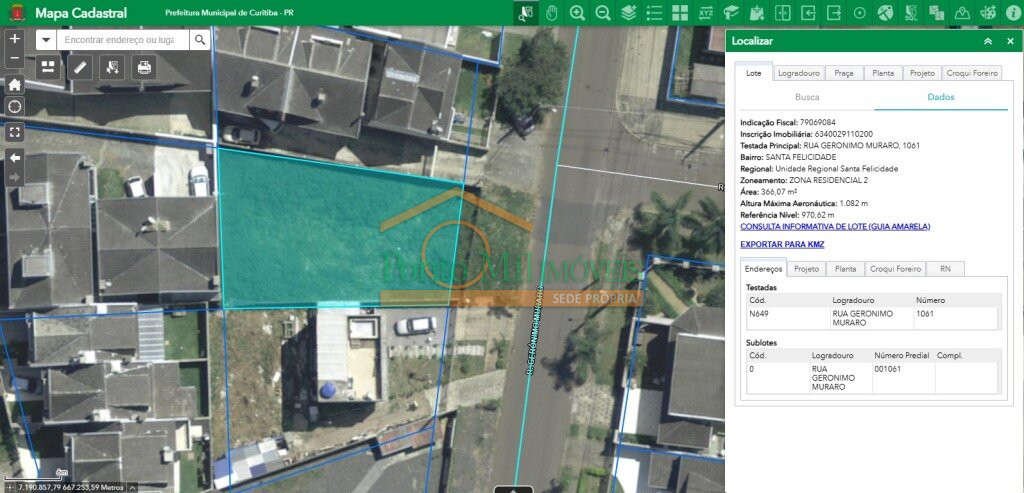Select the Pan hand tool
This screenshot has height=493, width=1024.
point(552,13)
